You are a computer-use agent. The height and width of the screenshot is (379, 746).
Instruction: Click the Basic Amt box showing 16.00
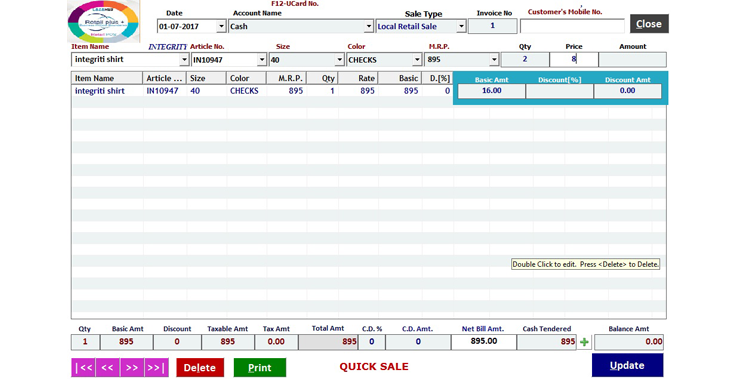point(491,91)
